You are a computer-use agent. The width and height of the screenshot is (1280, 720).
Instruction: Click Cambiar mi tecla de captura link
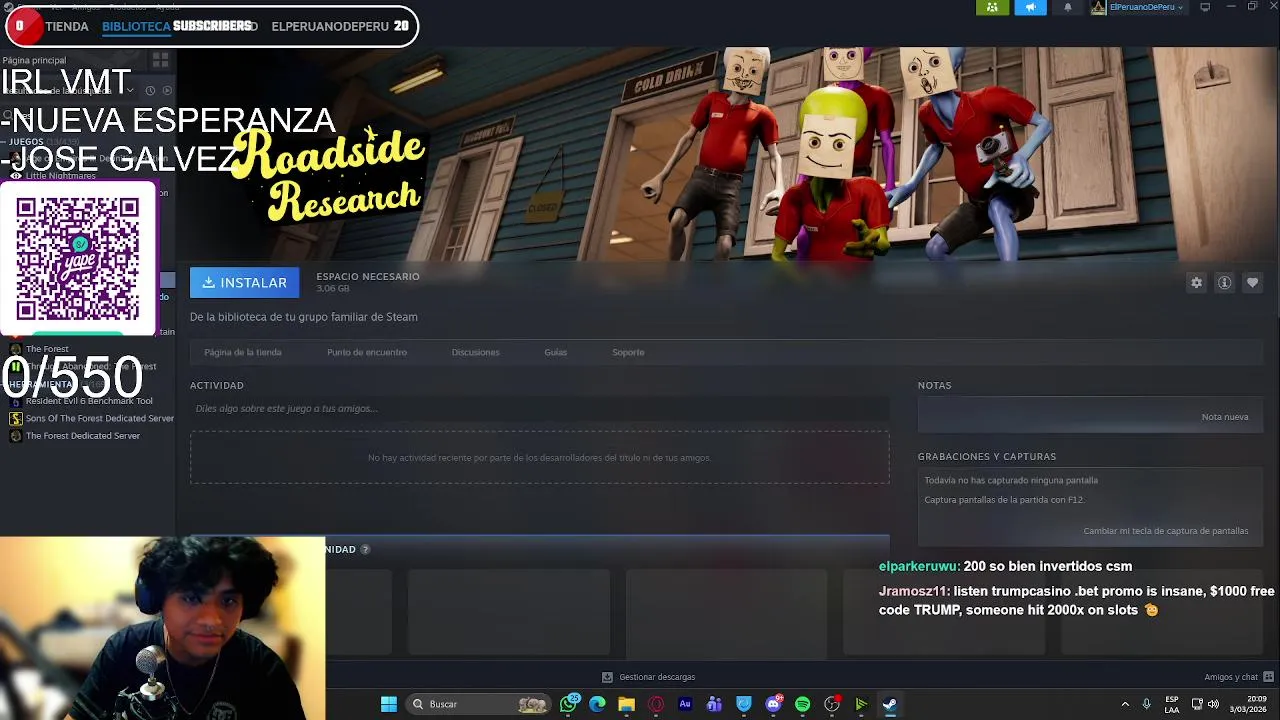(1166, 531)
